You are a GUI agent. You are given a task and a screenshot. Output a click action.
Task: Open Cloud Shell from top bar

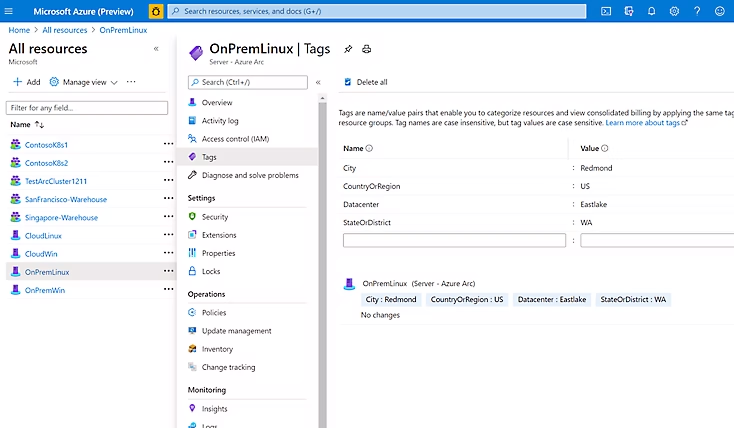pos(606,11)
